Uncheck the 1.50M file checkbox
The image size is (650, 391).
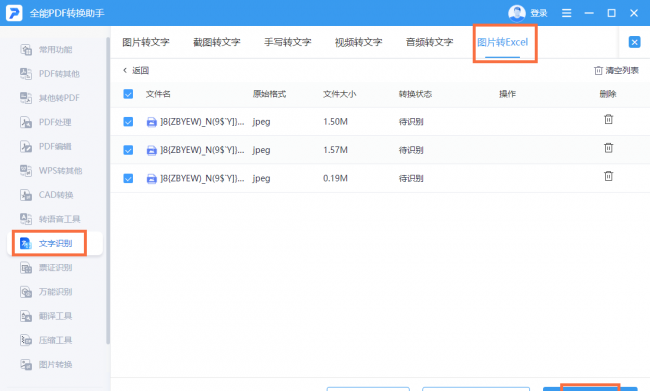coord(128,122)
